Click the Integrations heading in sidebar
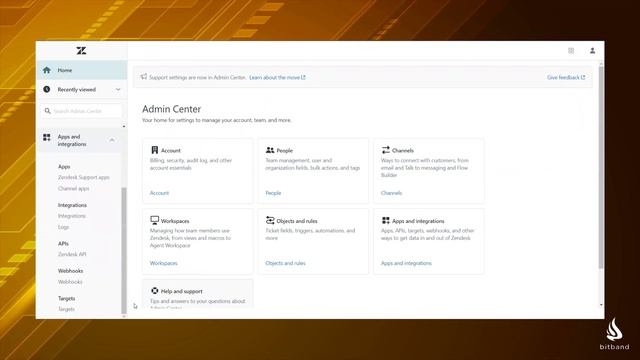Viewport: 640px width, 360px height. tap(72, 205)
